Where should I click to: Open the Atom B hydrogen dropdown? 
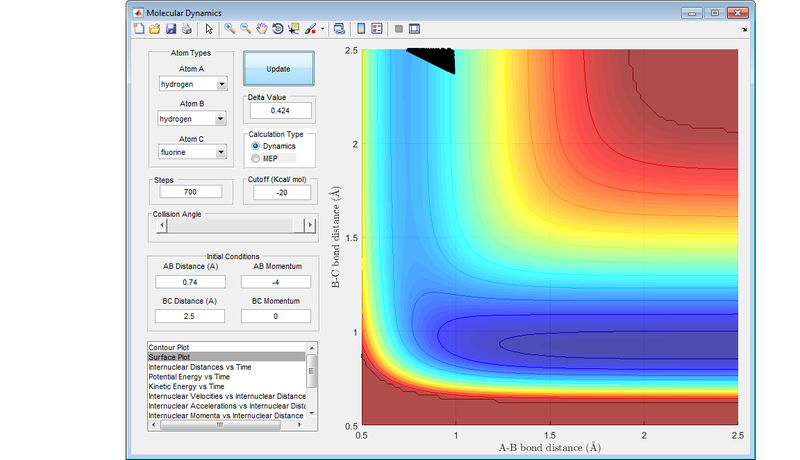(193, 119)
